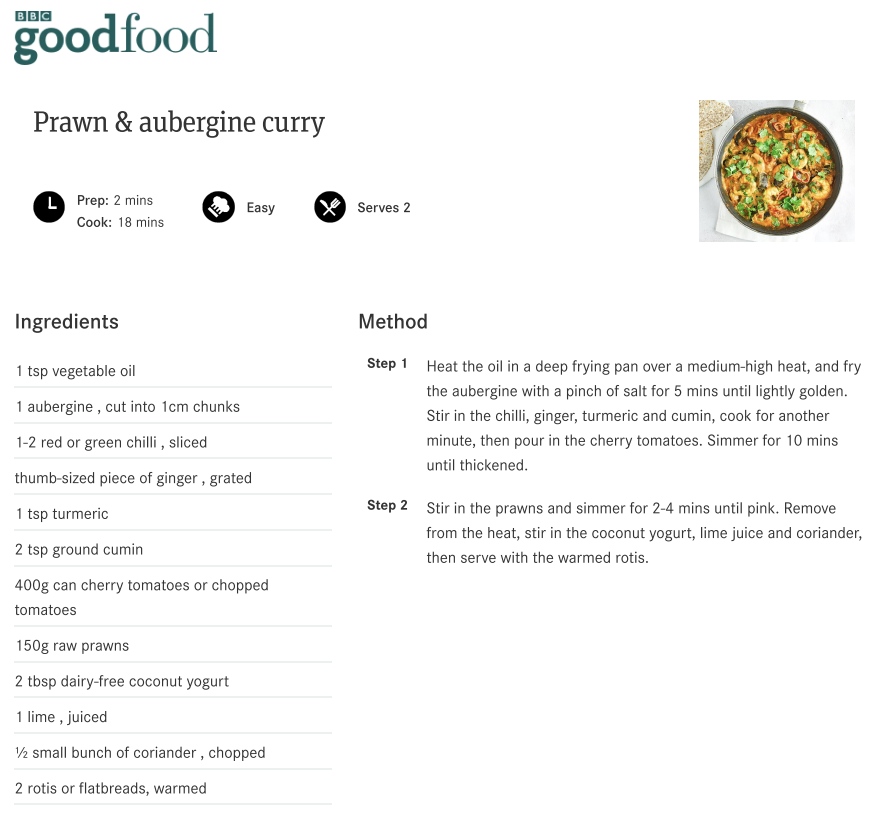This screenshot has height=818, width=876.
Task: Click the red or green chilli ingredient
Action: click(111, 443)
